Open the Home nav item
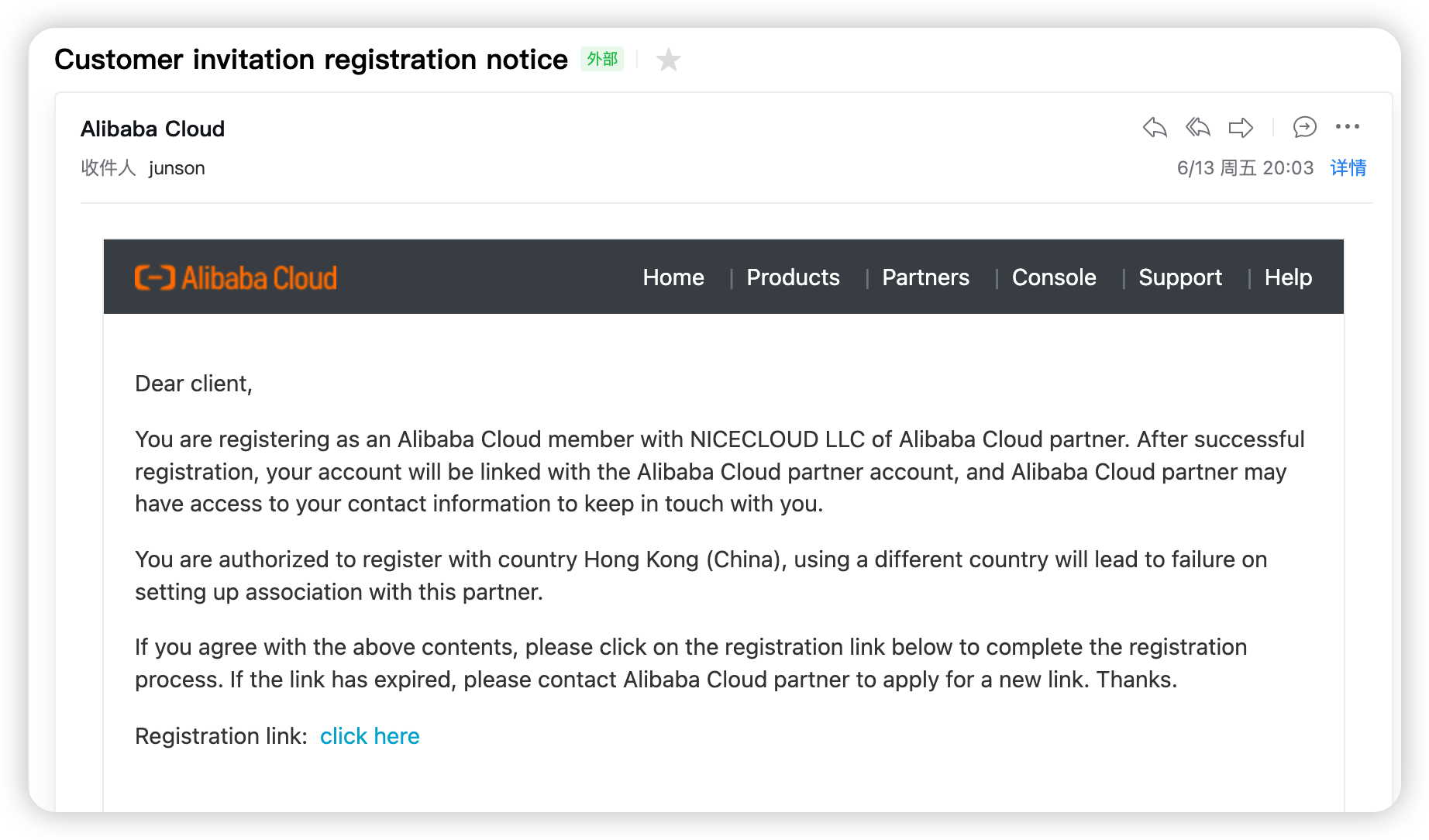 pos(673,277)
